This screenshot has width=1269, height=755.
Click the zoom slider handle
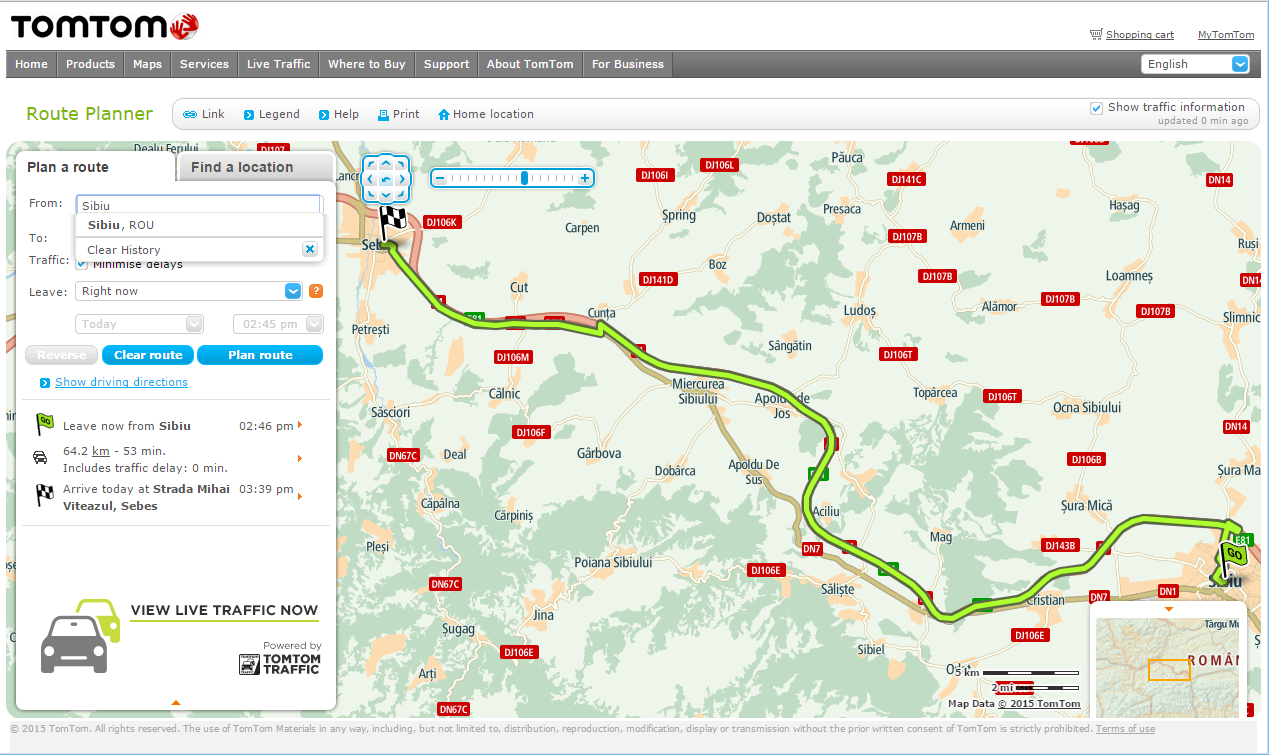click(x=524, y=178)
